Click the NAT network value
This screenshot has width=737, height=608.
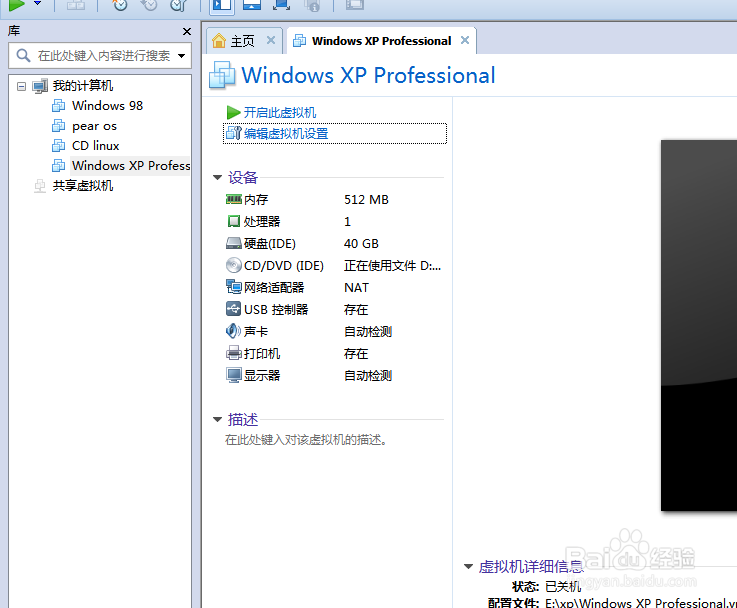coord(356,288)
